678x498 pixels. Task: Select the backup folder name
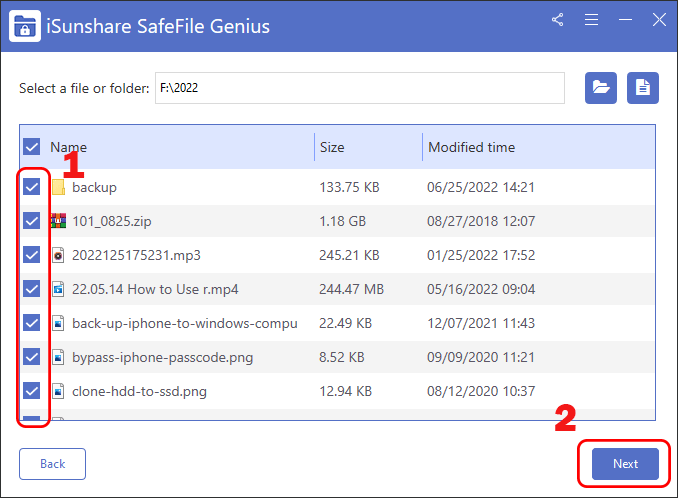(94, 188)
